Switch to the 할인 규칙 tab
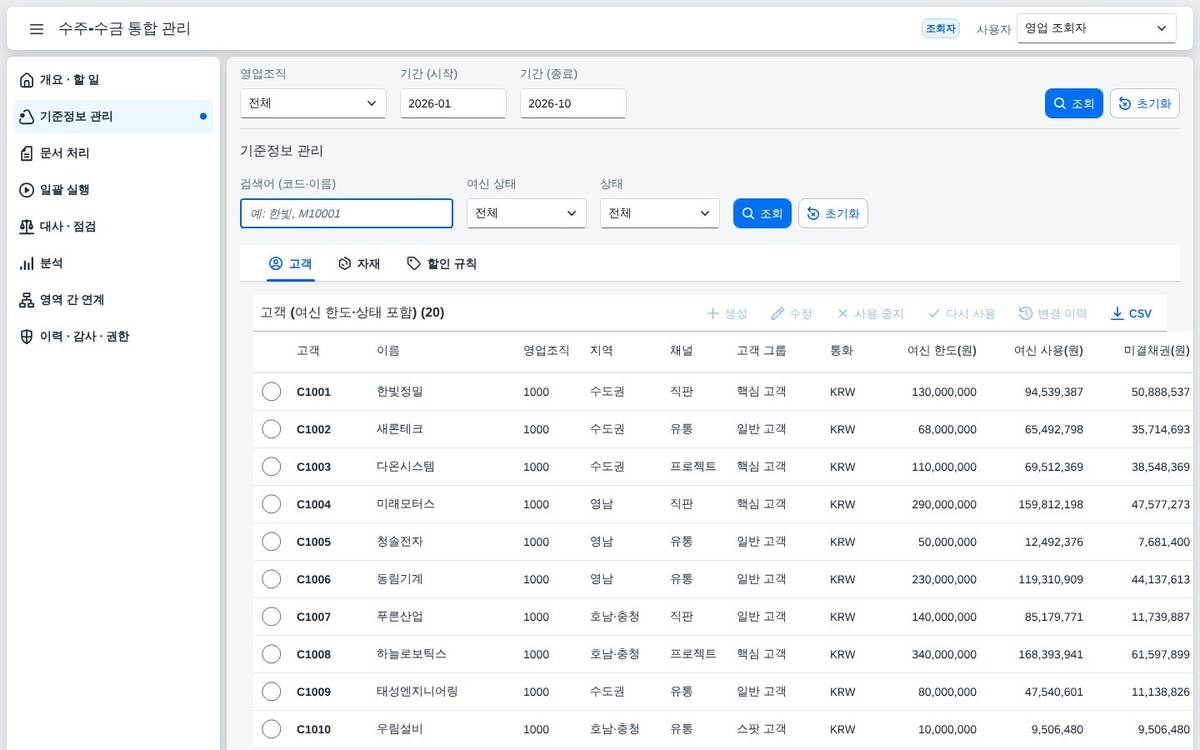This screenshot has height=750, width=1200. (441, 264)
